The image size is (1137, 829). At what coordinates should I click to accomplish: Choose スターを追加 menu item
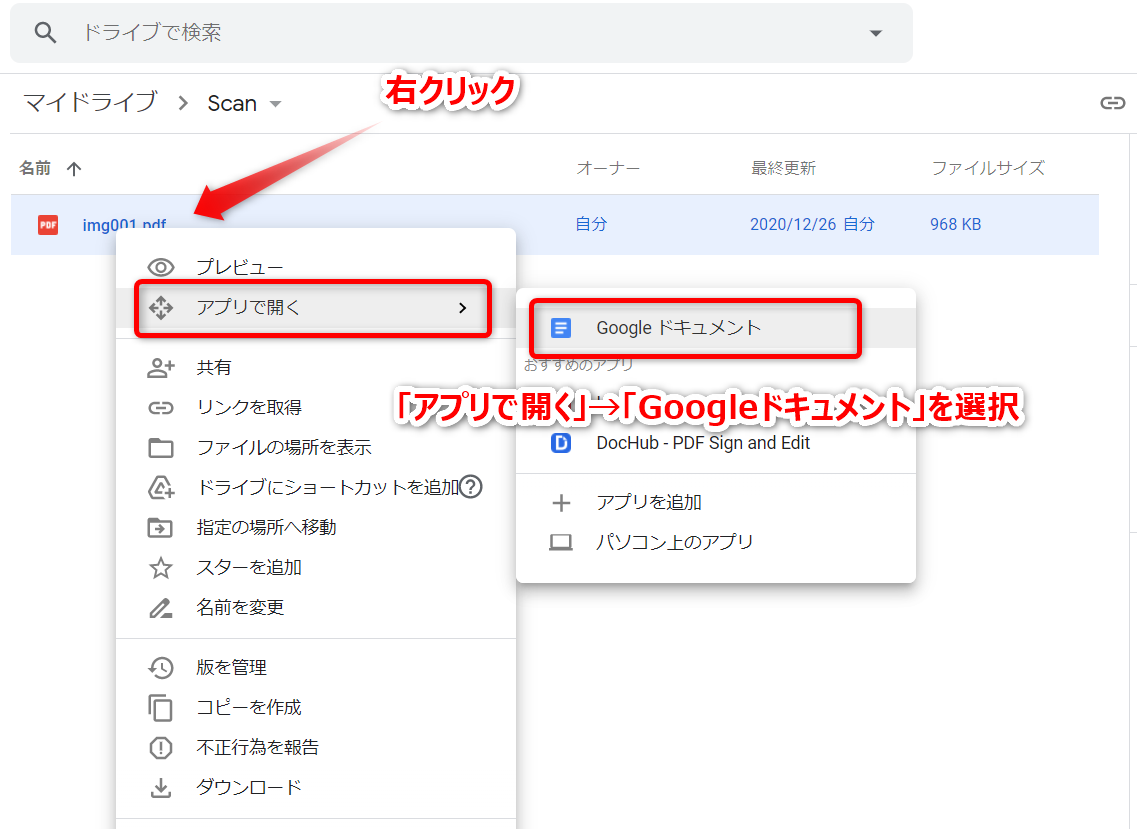[316, 567]
